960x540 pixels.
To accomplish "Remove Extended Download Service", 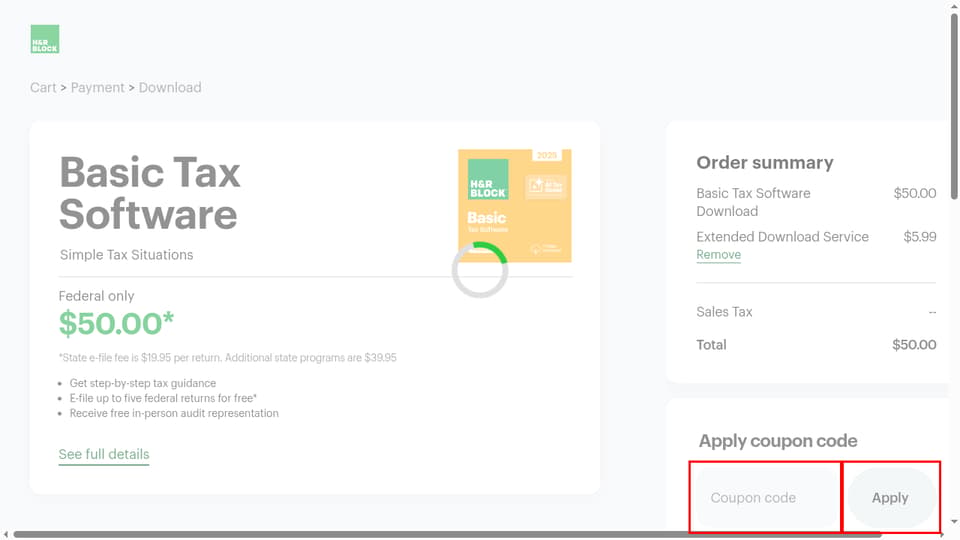I will (x=718, y=255).
